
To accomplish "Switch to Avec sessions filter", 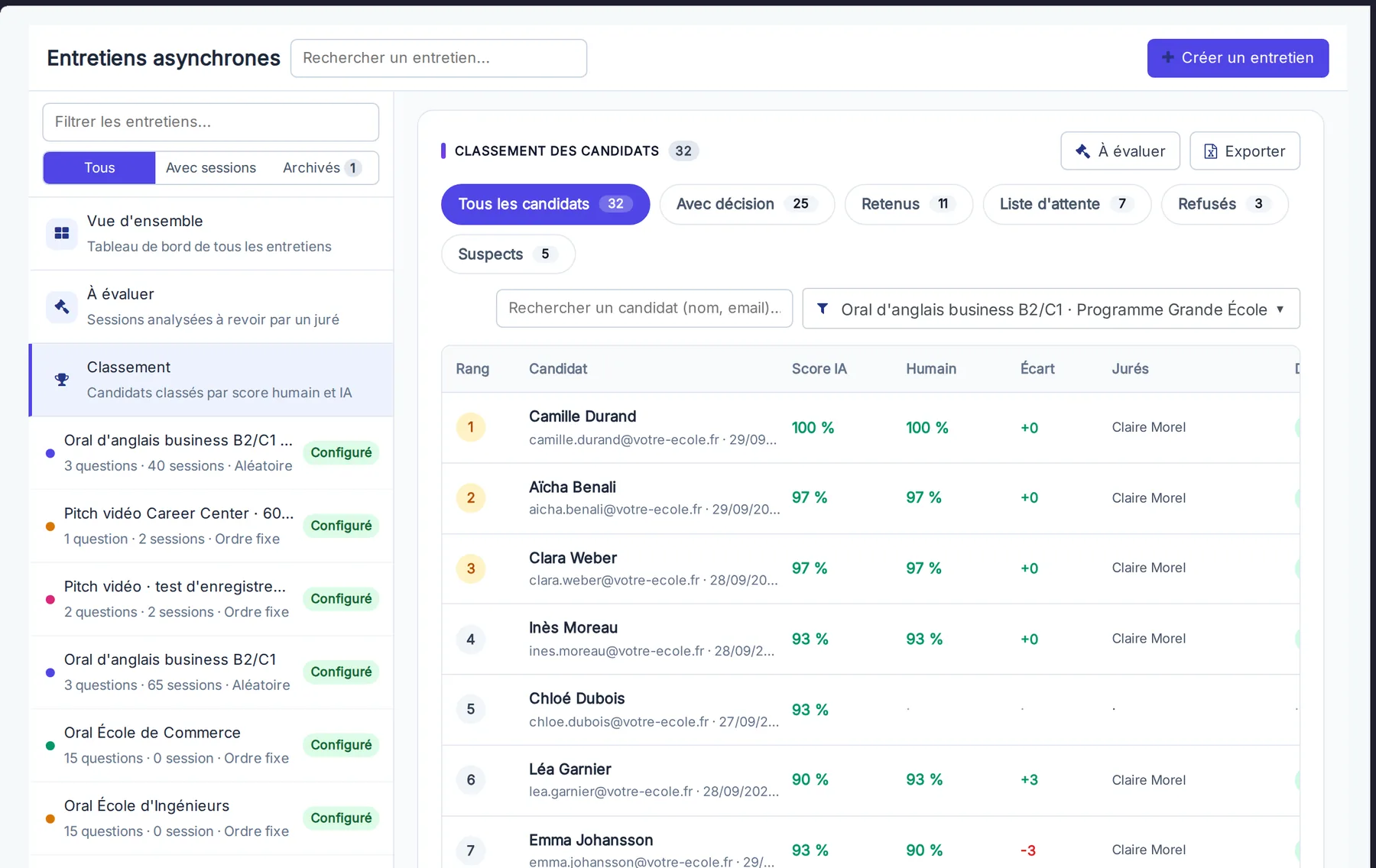I will tap(211, 168).
